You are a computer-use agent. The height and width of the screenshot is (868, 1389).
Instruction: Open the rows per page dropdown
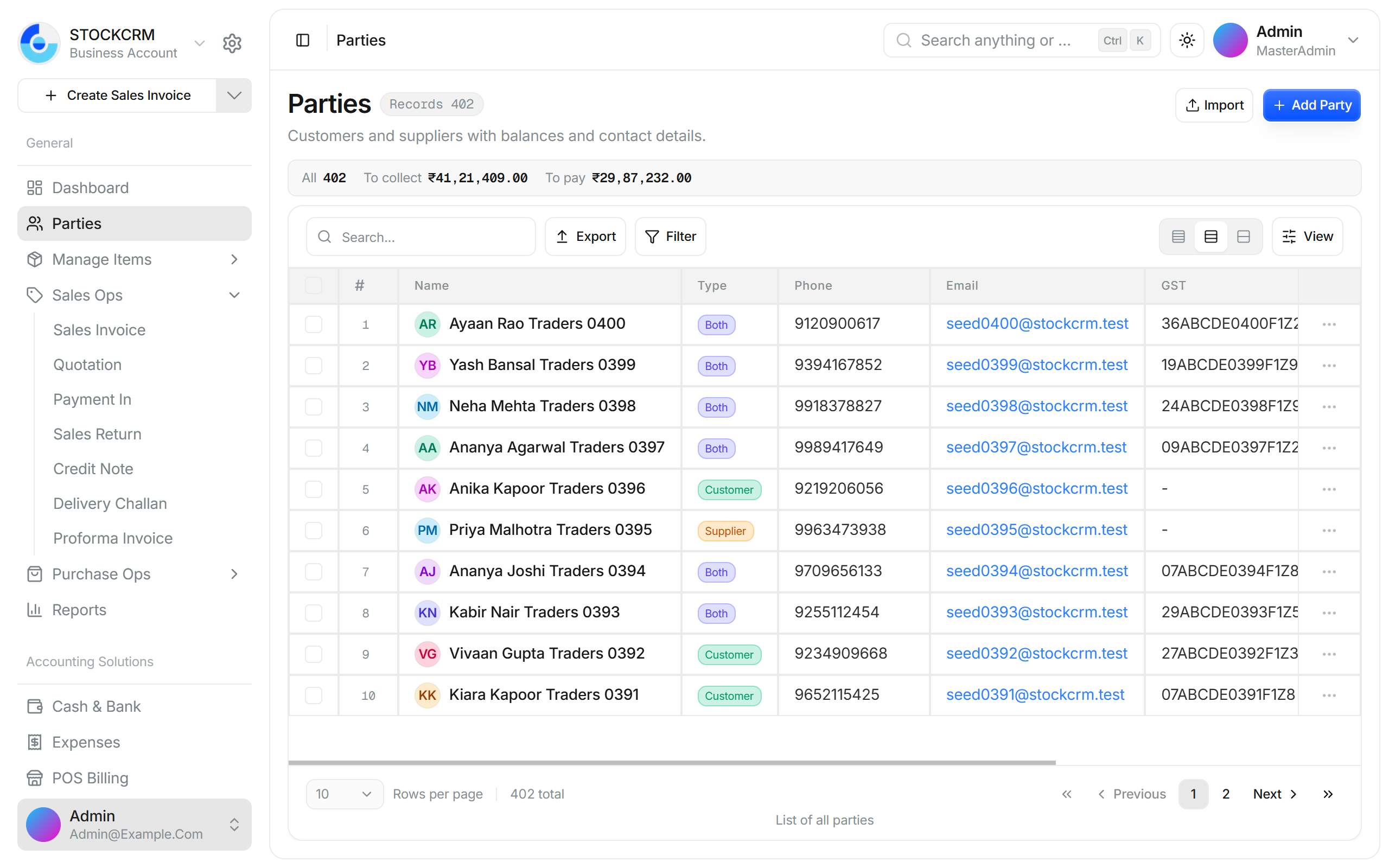(345, 794)
